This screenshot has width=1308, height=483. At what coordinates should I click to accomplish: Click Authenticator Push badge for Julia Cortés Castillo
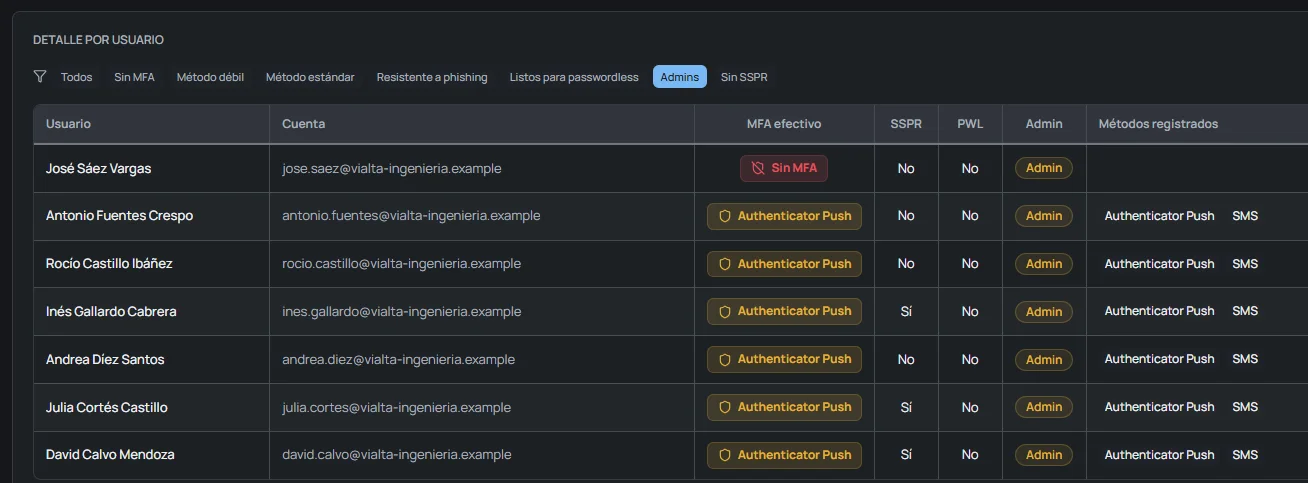click(x=784, y=407)
